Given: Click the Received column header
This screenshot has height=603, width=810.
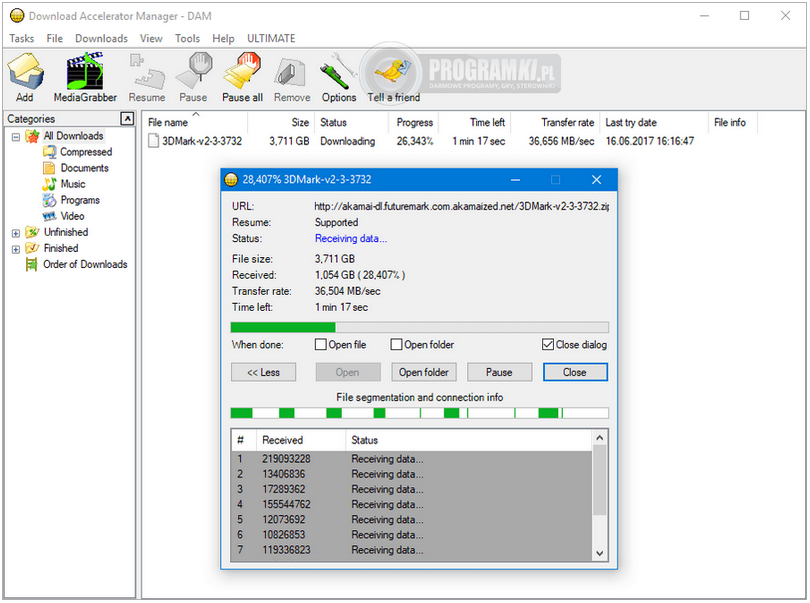Looking at the screenshot, I should tap(301, 440).
